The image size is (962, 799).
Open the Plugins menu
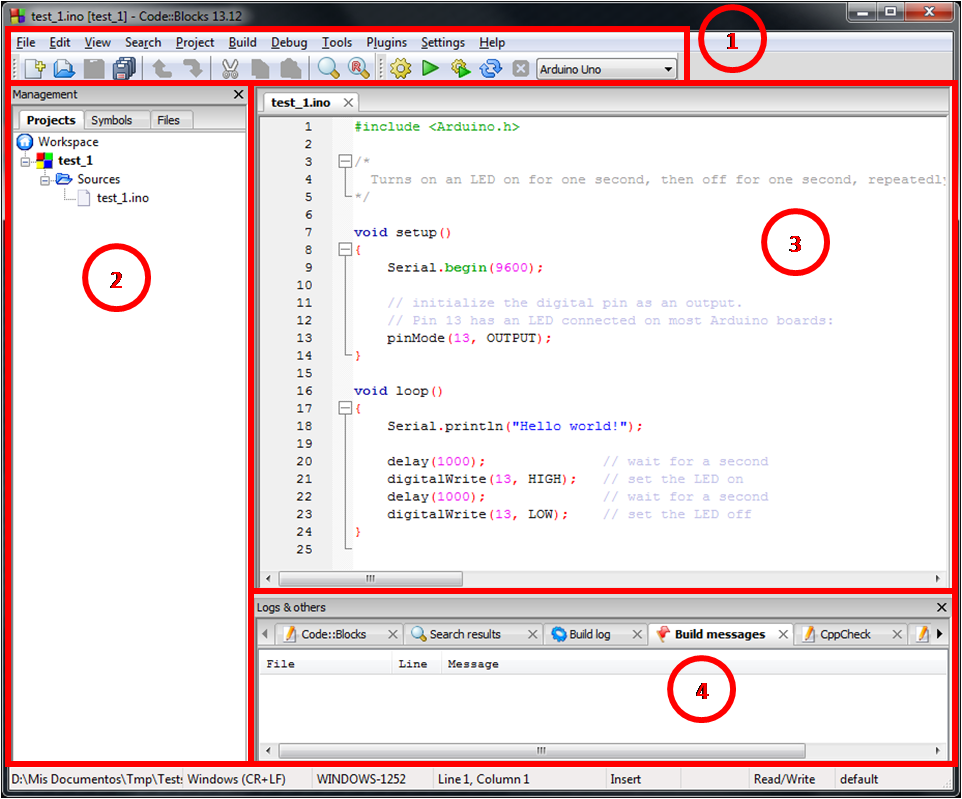387,42
